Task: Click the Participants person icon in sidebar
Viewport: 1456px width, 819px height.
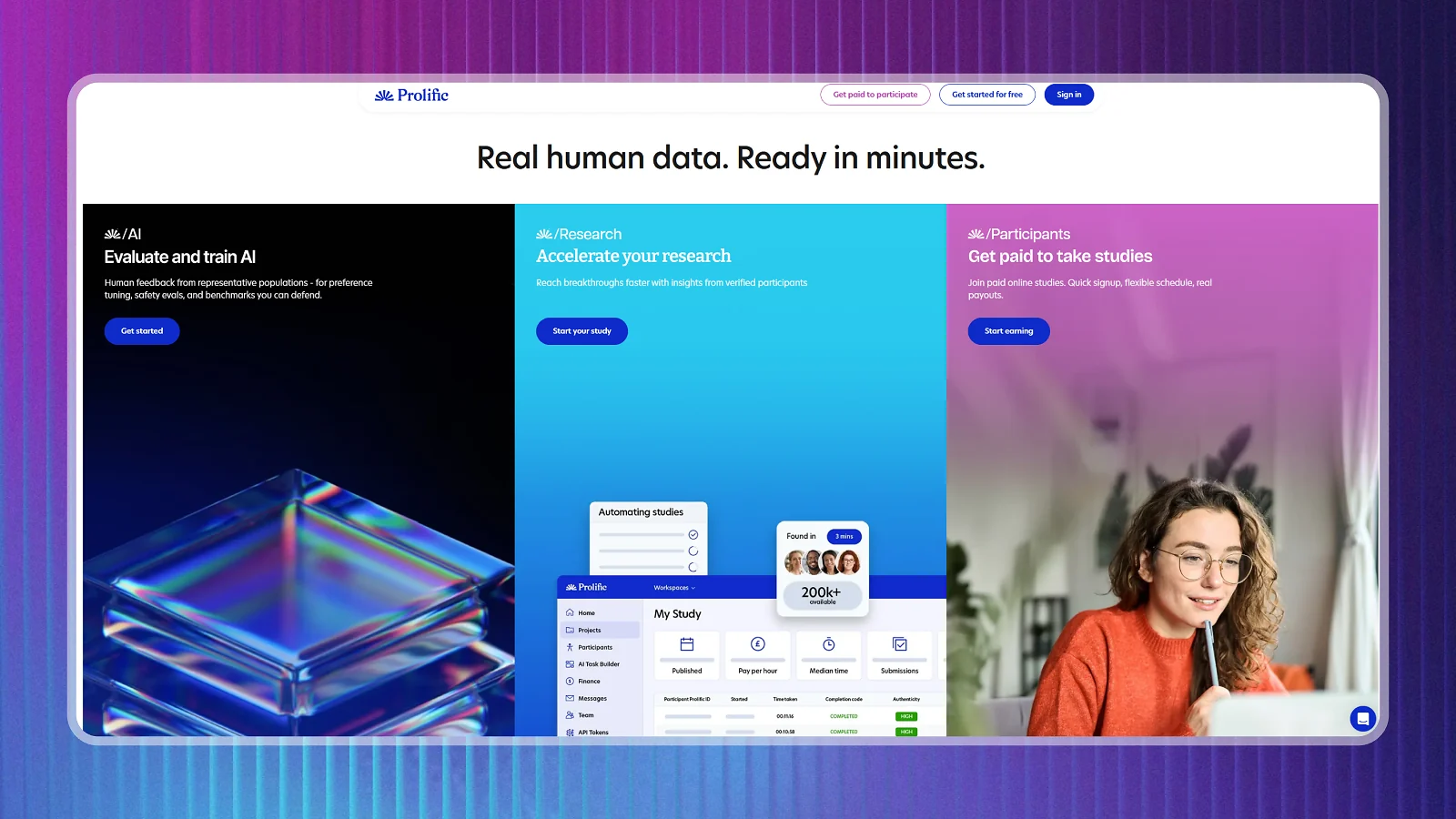Action: pyautogui.click(x=570, y=647)
